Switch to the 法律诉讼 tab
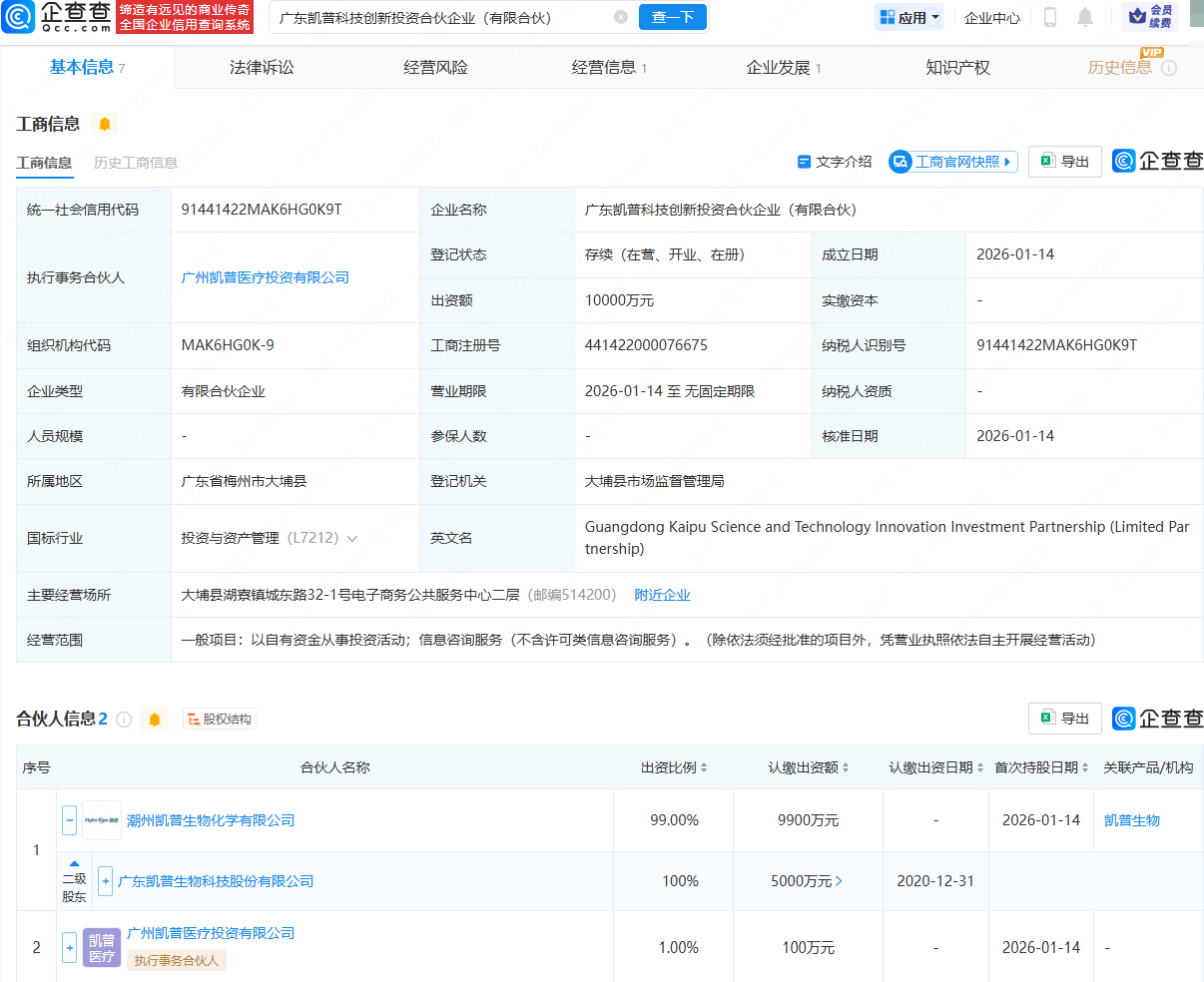Viewport: 1204px width, 982px height. [262, 68]
